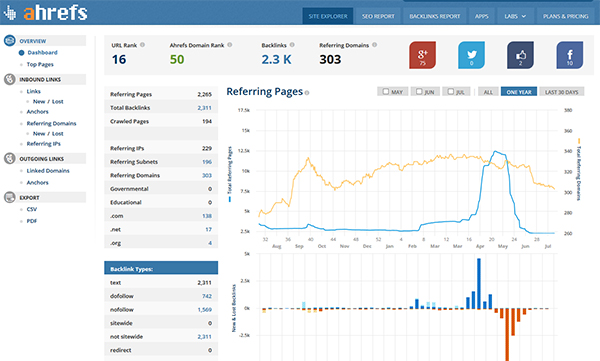Toggle the JUL checkbox

click(451, 91)
